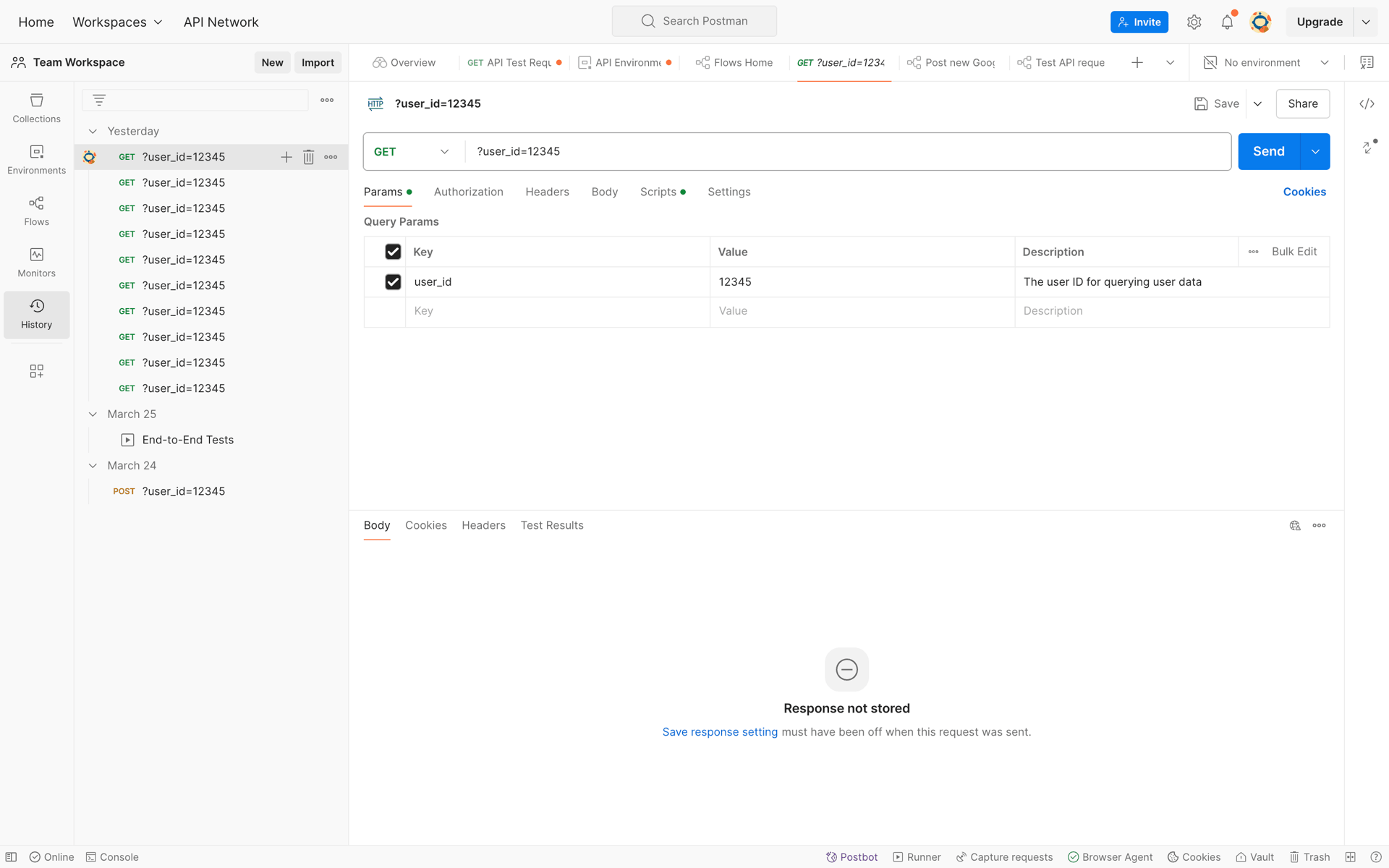This screenshot has width=1389, height=868.
Task: Open the help icon in the status bar
Action: pos(1375,857)
